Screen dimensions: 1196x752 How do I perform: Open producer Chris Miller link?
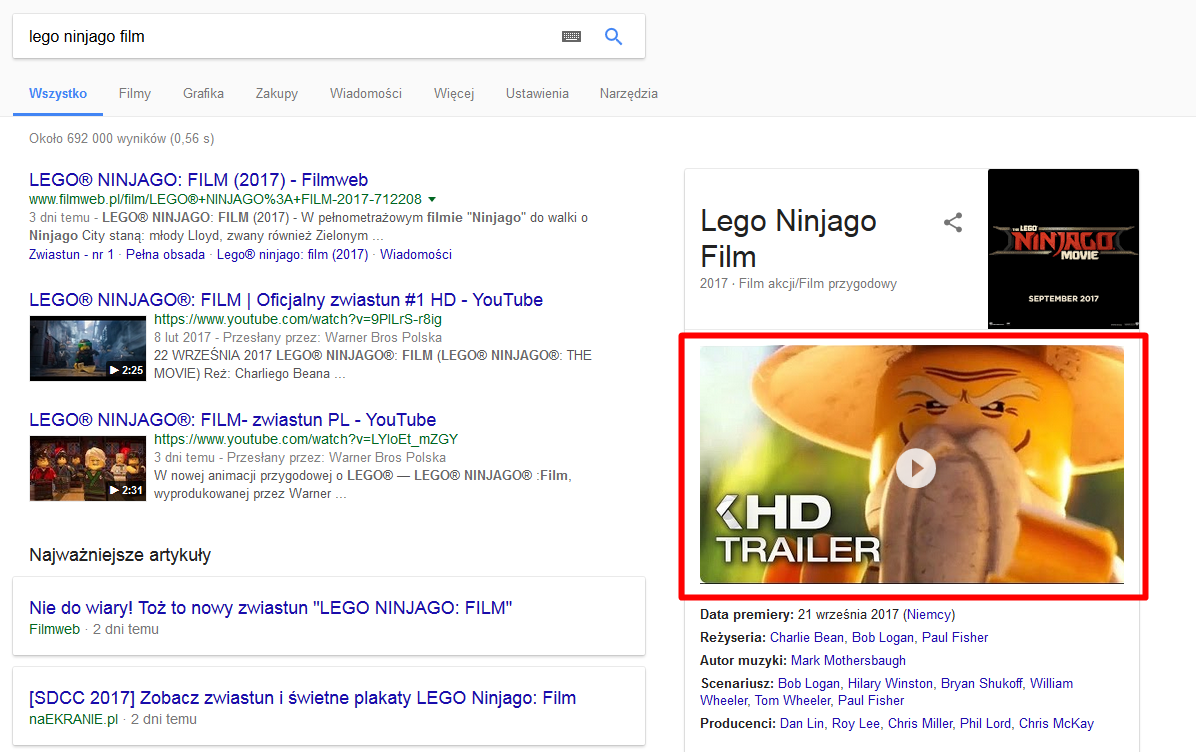pyautogui.click(x=920, y=723)
